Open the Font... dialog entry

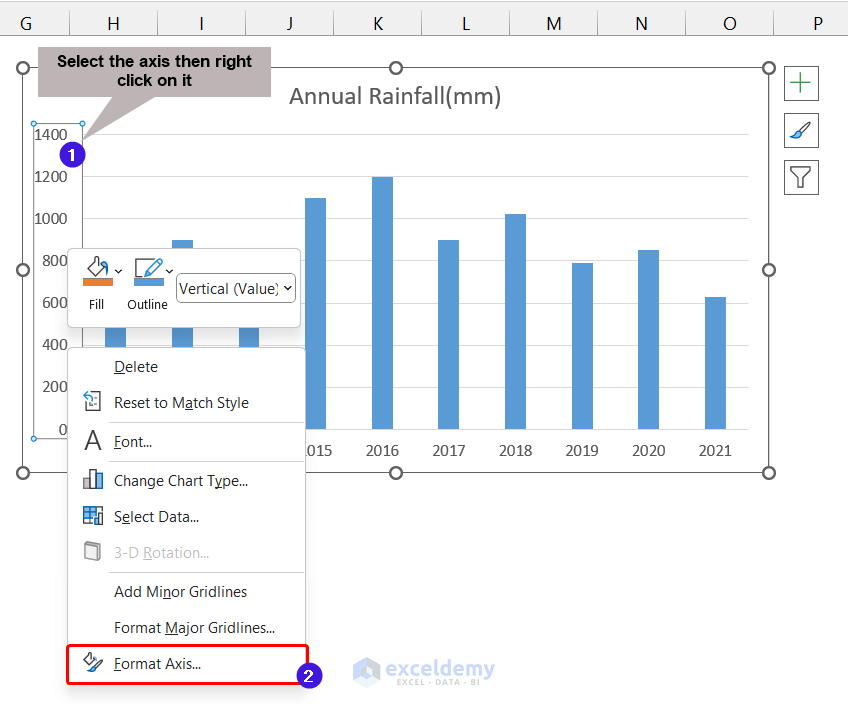(x=187, y=442)
